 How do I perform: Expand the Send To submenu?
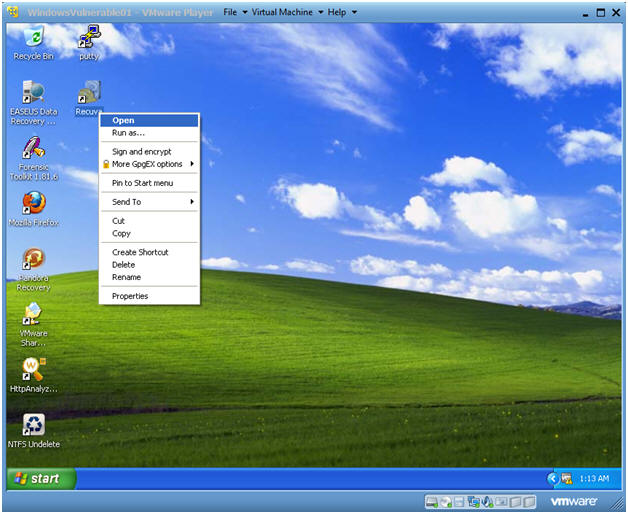point(149,202)
